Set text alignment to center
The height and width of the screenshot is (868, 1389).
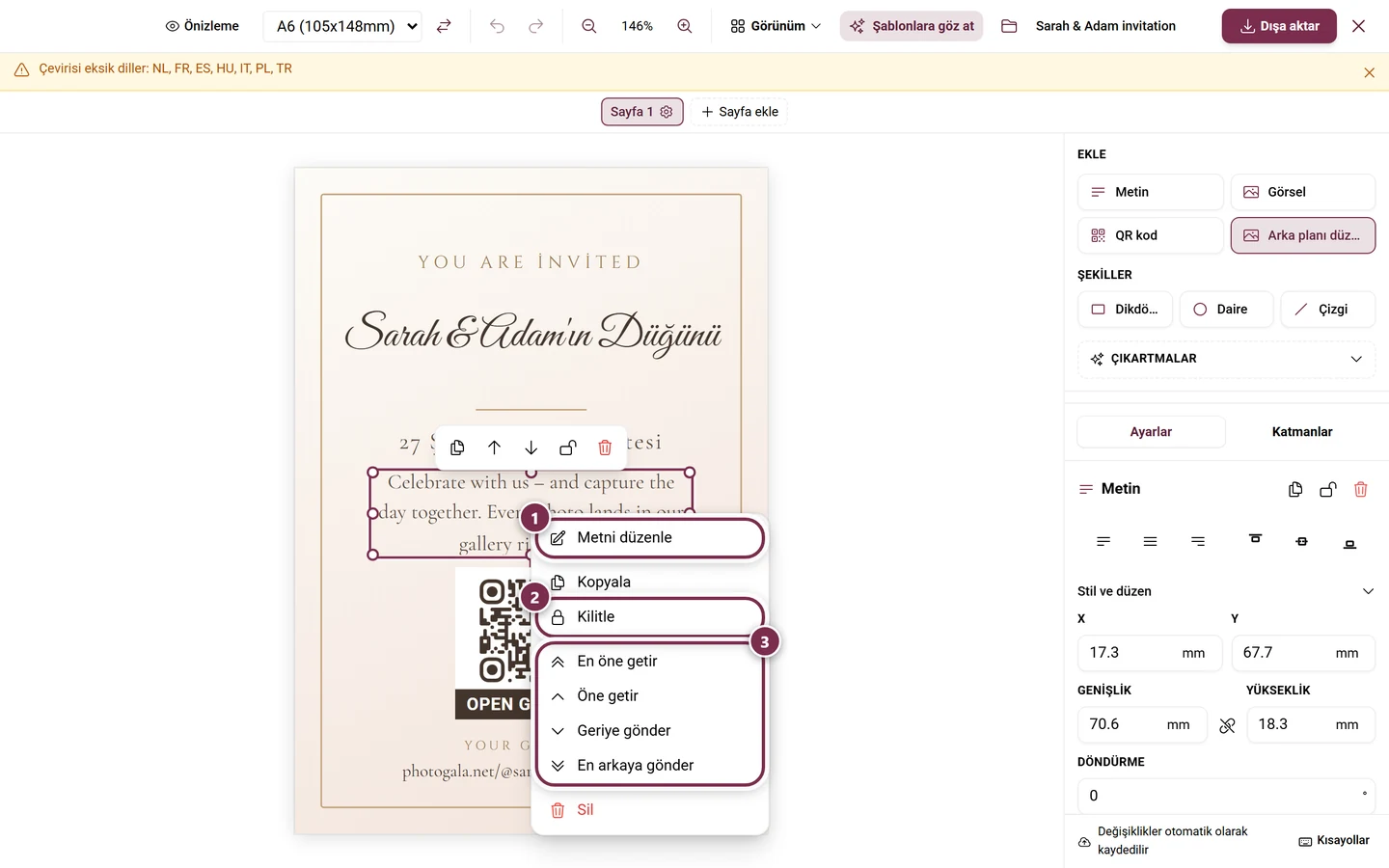tap(1150, 541)
